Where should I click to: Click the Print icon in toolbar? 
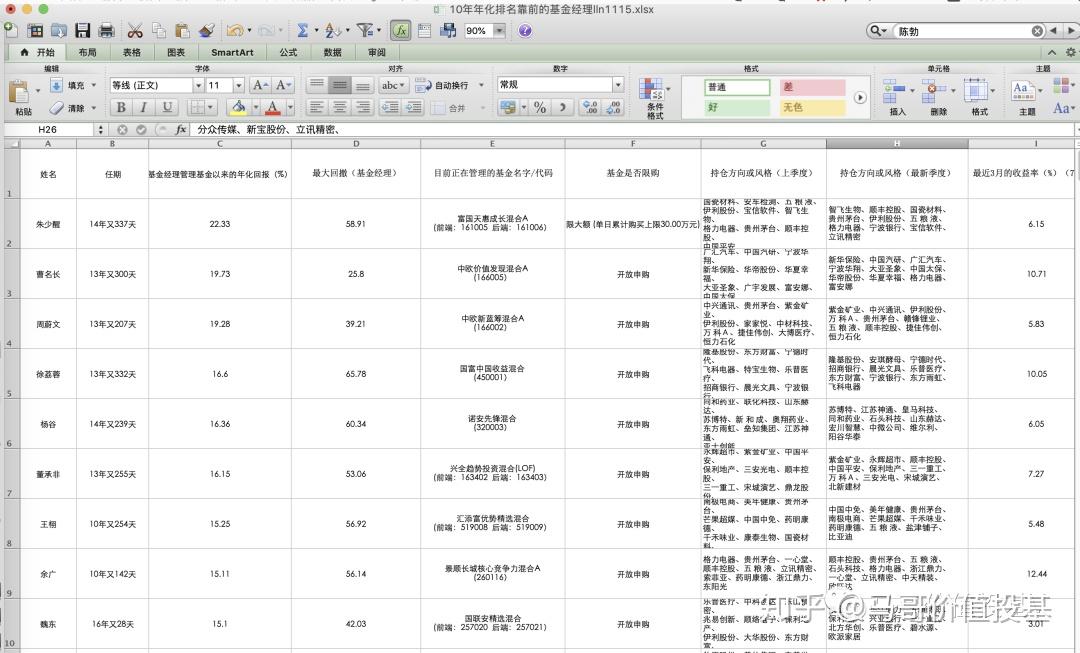coord(106,30)
